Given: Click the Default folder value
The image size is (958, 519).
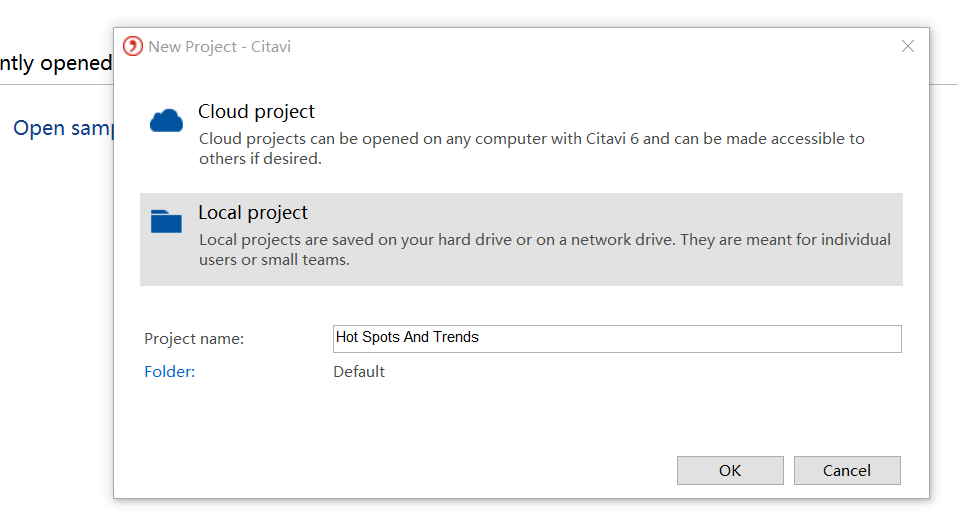Looking at the screenshot, I should pyautogui.click(x=359, y=372).
